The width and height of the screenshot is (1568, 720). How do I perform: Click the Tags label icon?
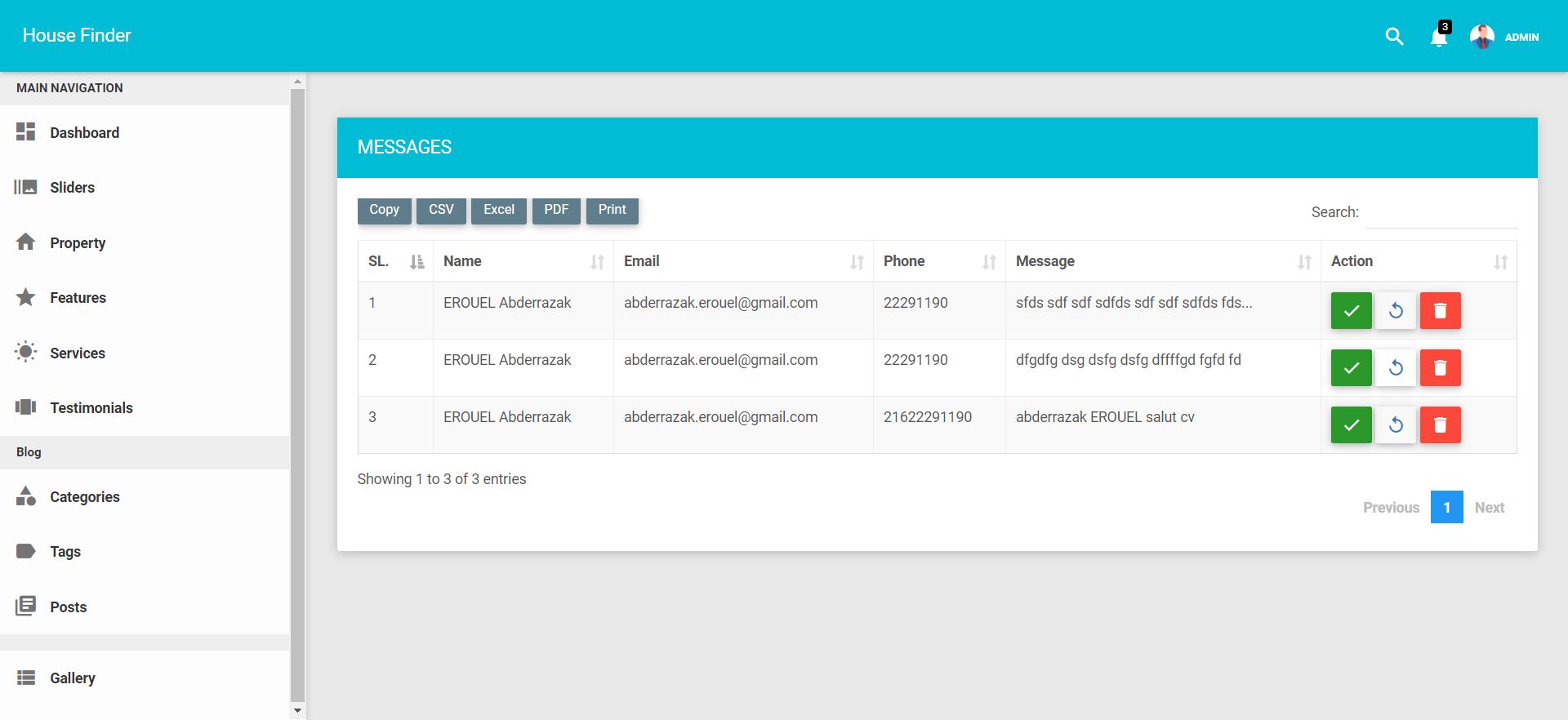(26, 551)
